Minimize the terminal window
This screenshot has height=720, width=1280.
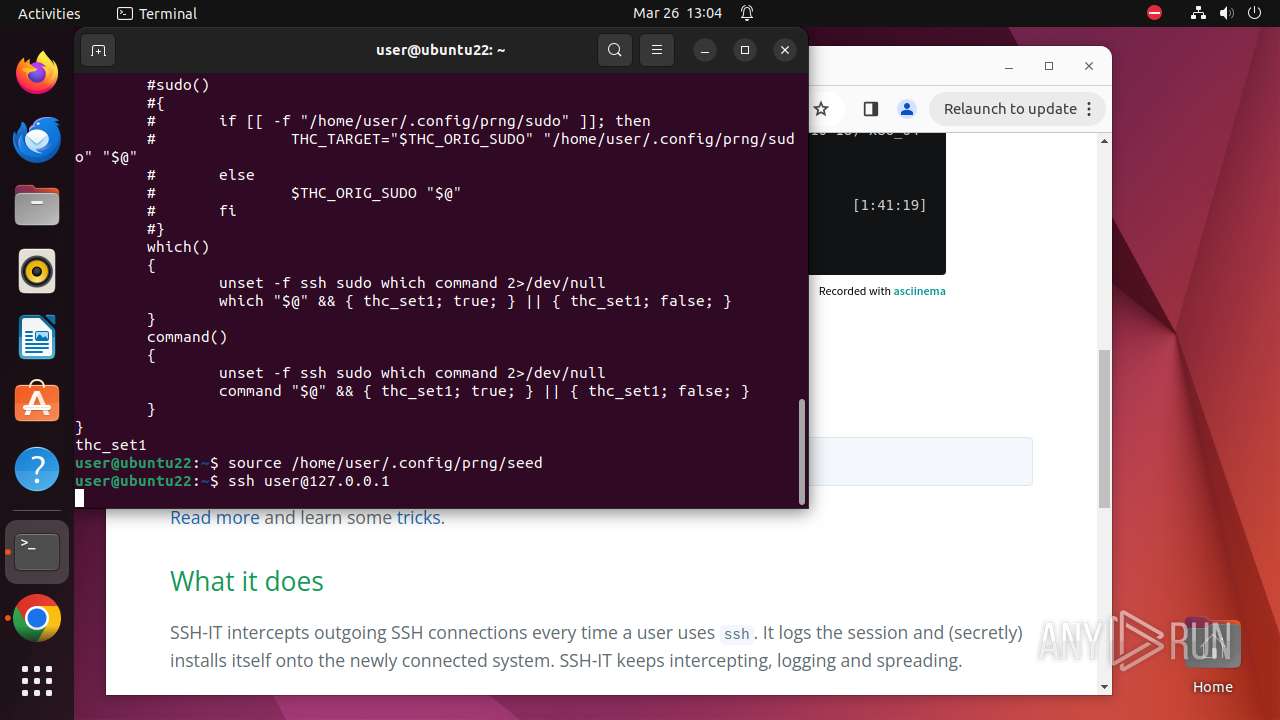tap(705, 50)
